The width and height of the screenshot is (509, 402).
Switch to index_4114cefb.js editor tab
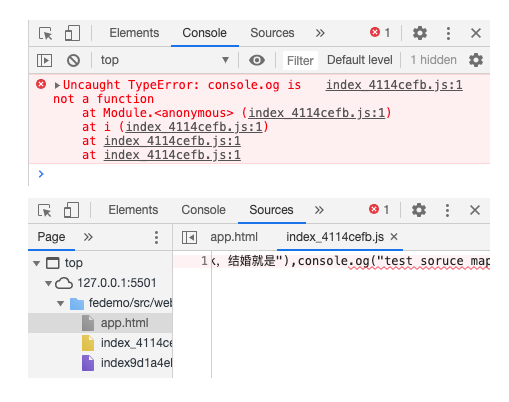tap(335, 237)
